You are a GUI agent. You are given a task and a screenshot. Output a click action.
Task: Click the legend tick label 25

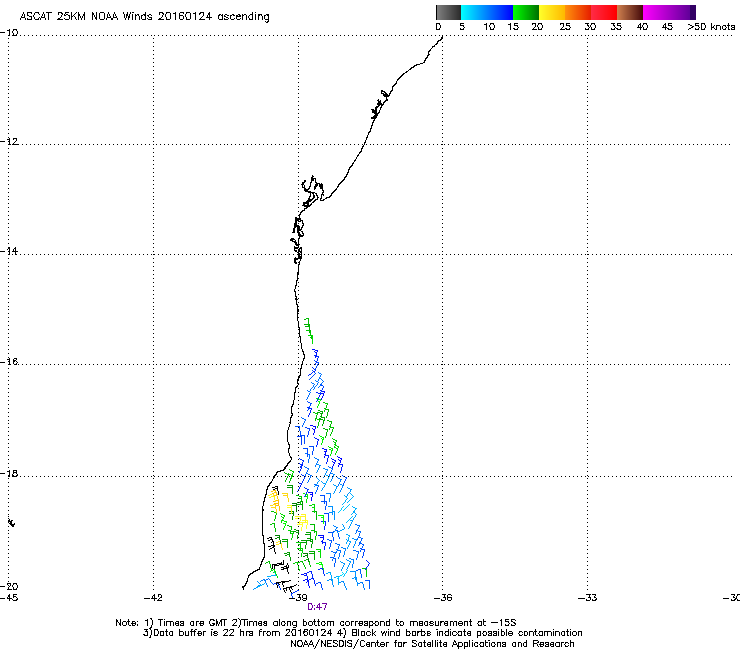[x=565, y=27]
